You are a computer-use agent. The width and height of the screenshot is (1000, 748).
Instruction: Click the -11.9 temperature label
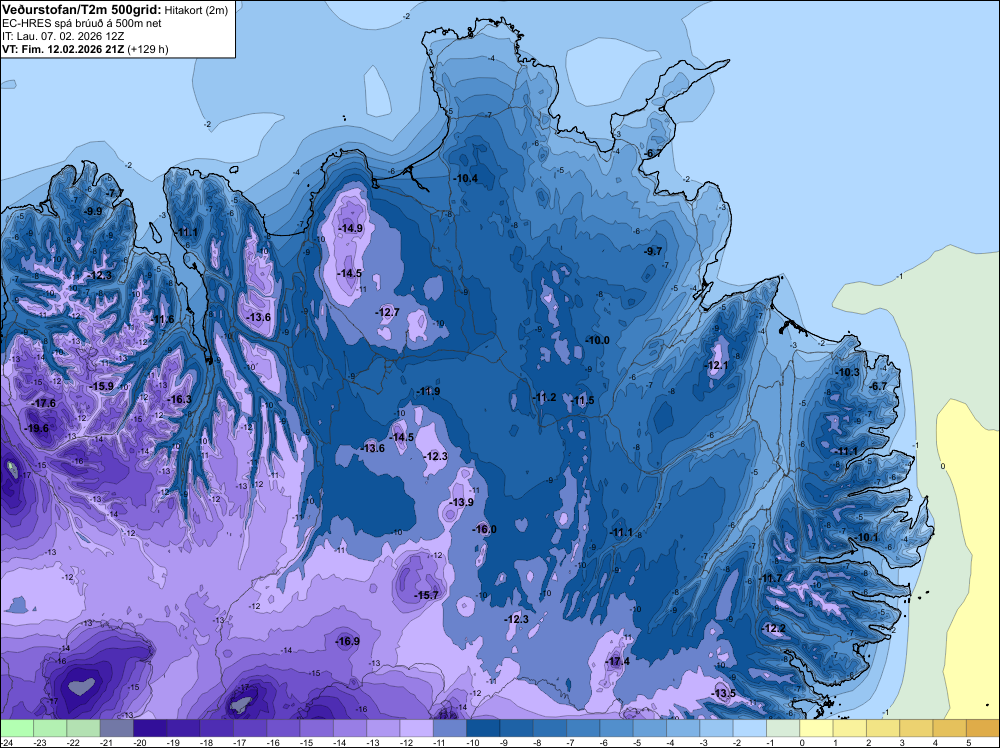point(428,392)
